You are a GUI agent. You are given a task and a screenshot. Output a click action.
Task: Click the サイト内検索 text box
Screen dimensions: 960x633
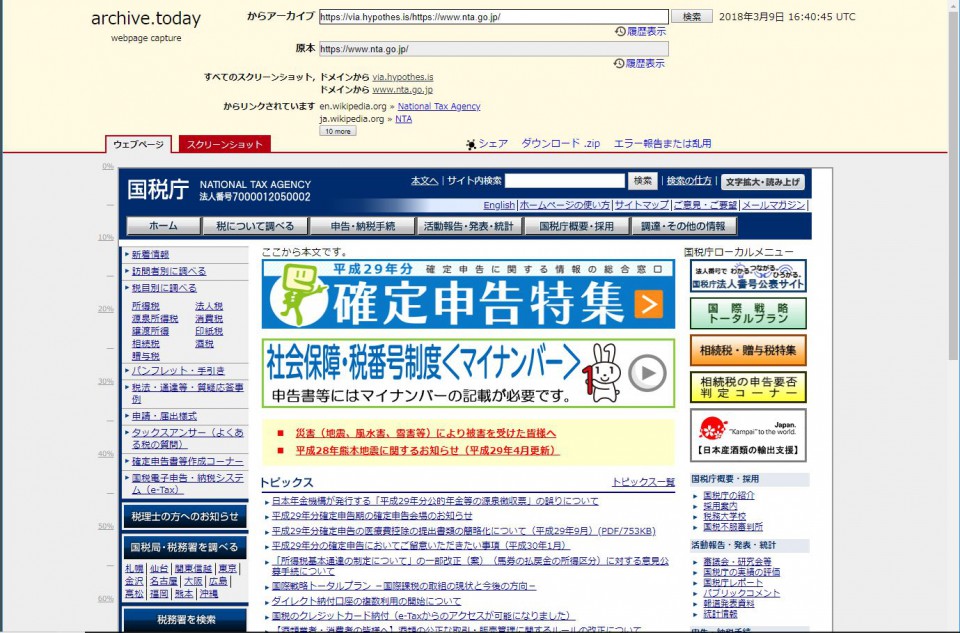click(x=564, y=181)
